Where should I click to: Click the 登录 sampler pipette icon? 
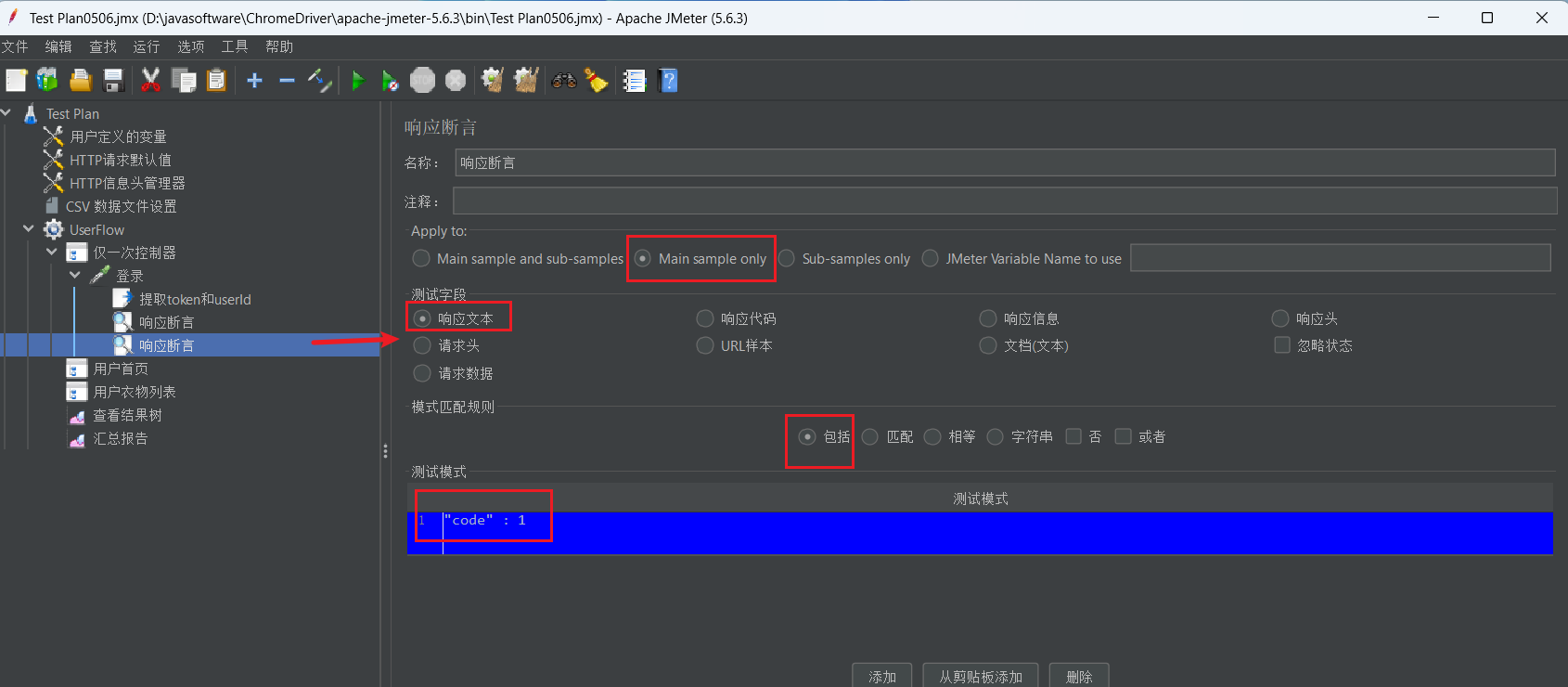[100, 276]
